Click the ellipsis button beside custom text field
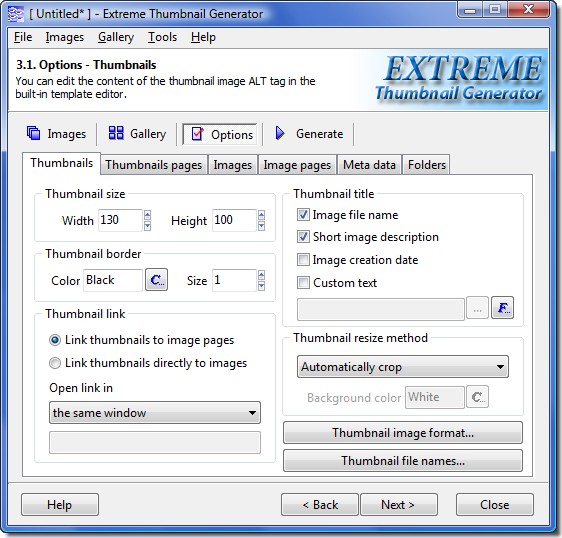Screen dimensions: 562x538 (477, 308)
